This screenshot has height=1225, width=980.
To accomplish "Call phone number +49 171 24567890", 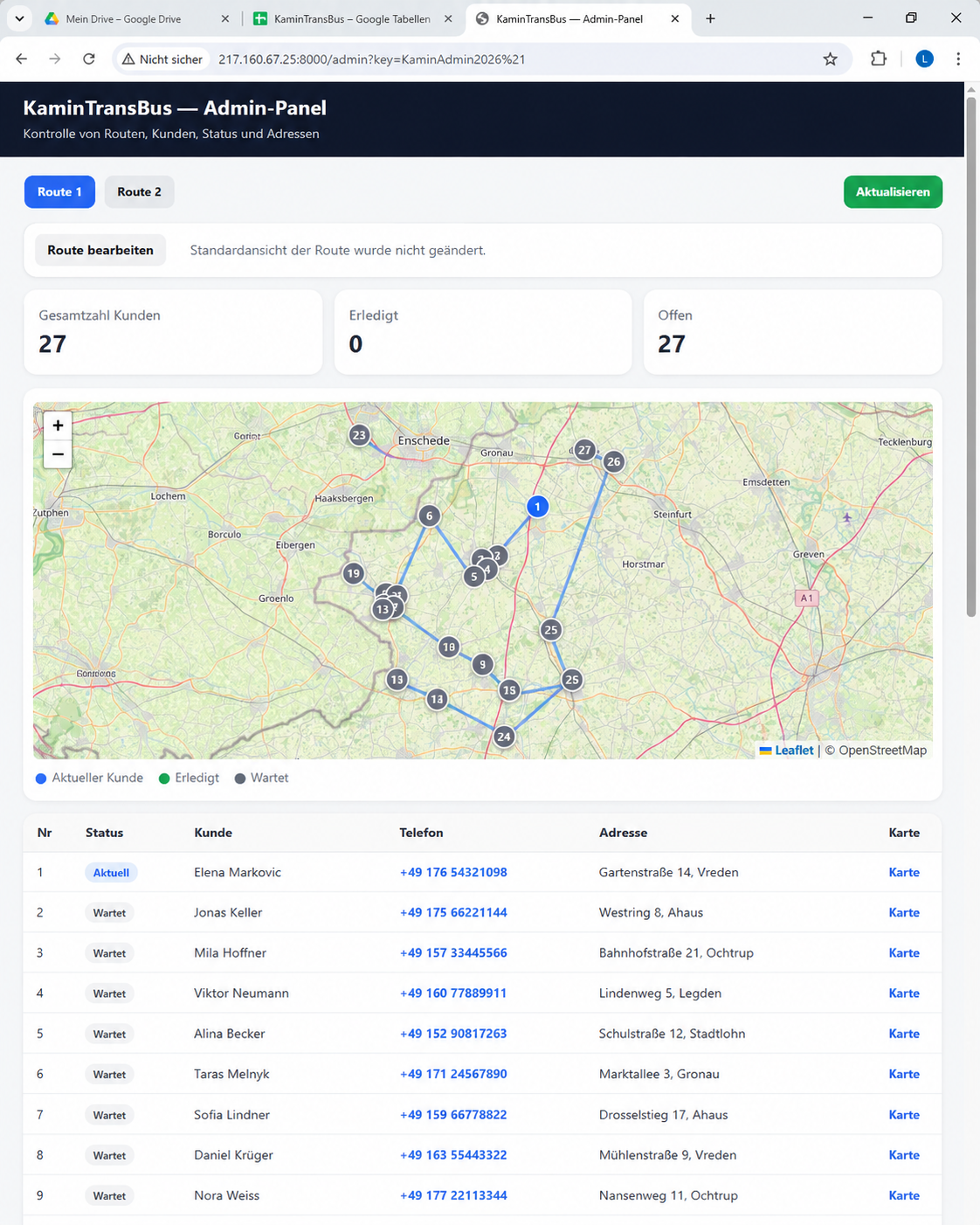I will point(453,1074).
